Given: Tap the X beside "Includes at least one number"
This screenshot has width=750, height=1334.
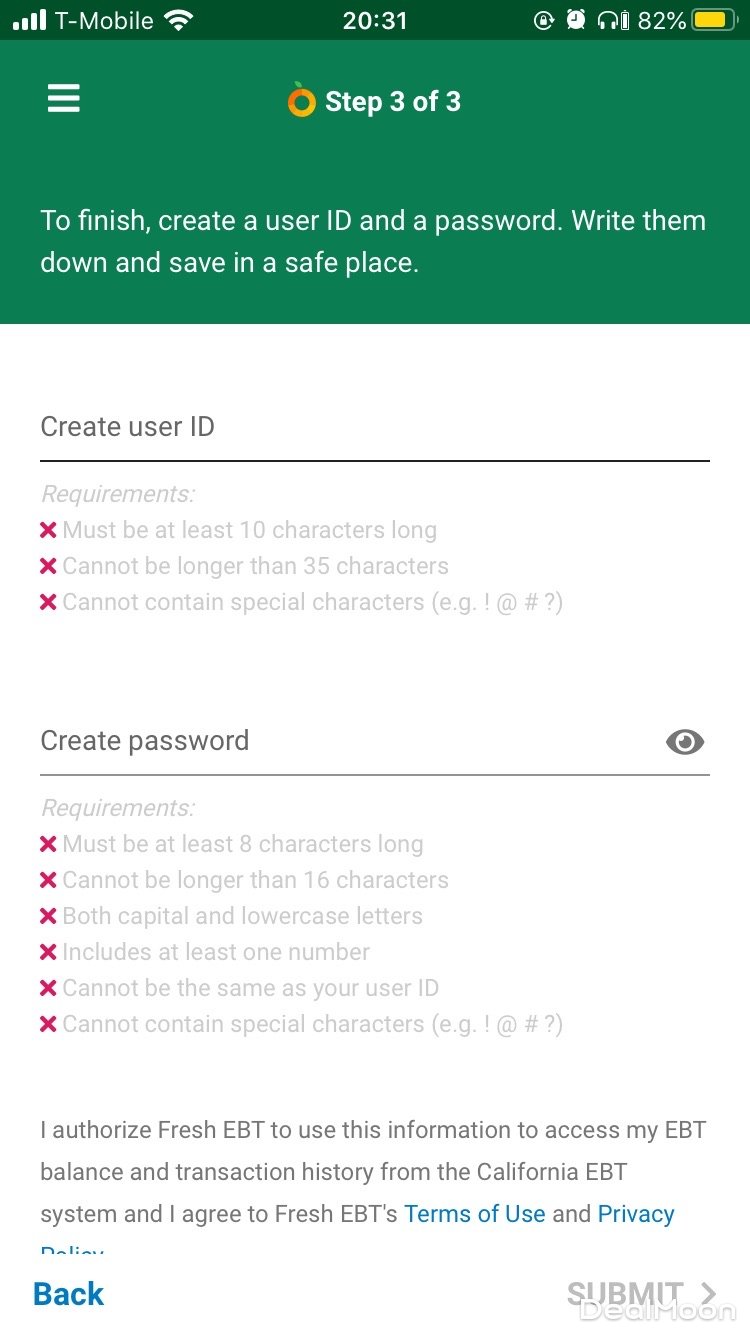Looking at the screenshot, I should (48, 952).
